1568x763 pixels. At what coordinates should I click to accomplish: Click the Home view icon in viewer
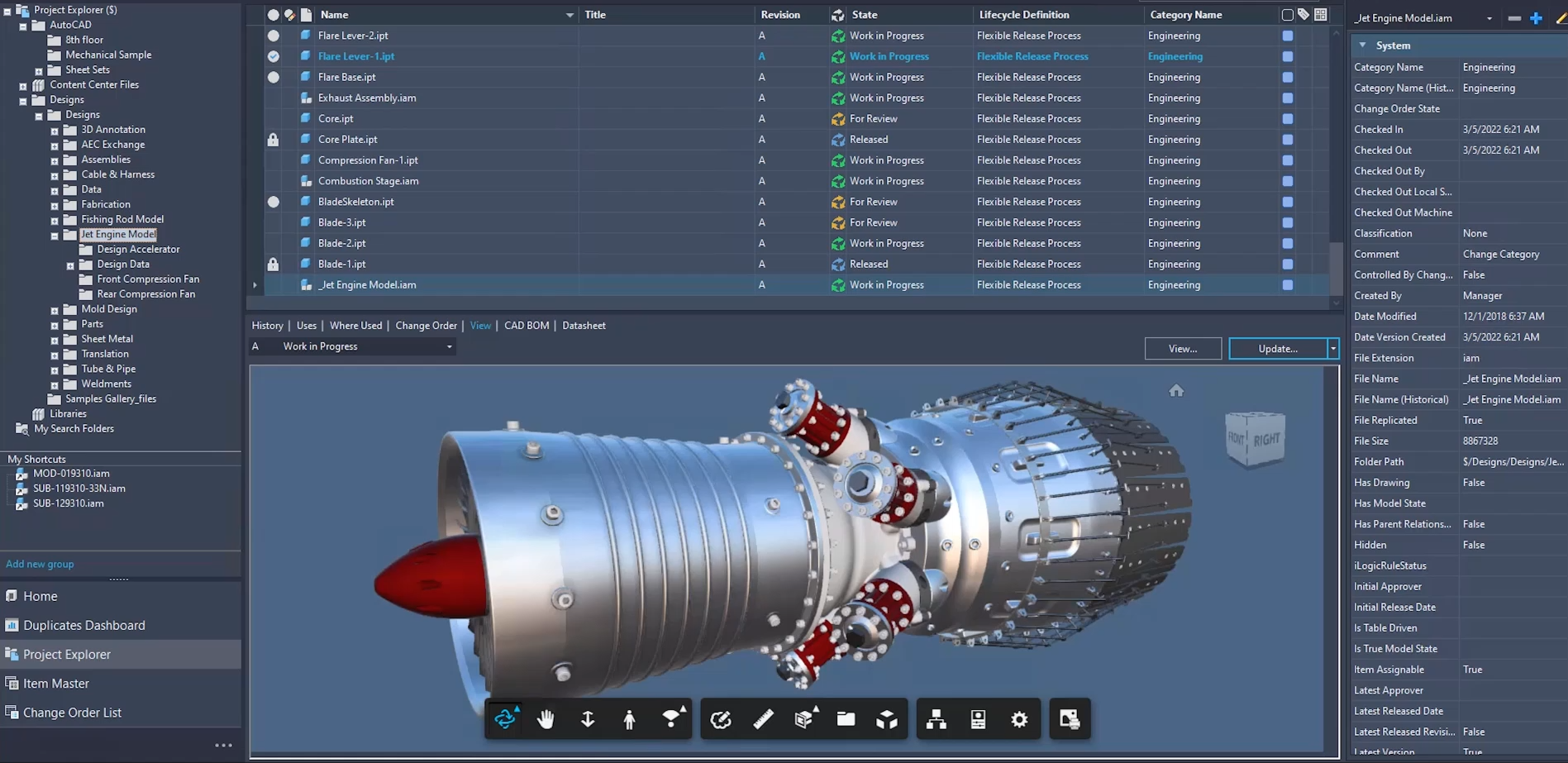[1176, 390]
